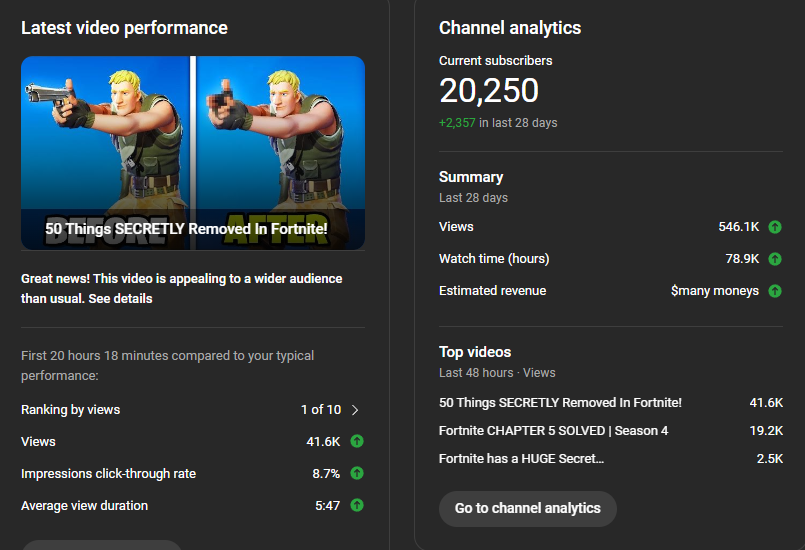Click green arrow beside watch time 78.9K
The height and width of the screenshot is (550, 805).
[x=775, y=259]
